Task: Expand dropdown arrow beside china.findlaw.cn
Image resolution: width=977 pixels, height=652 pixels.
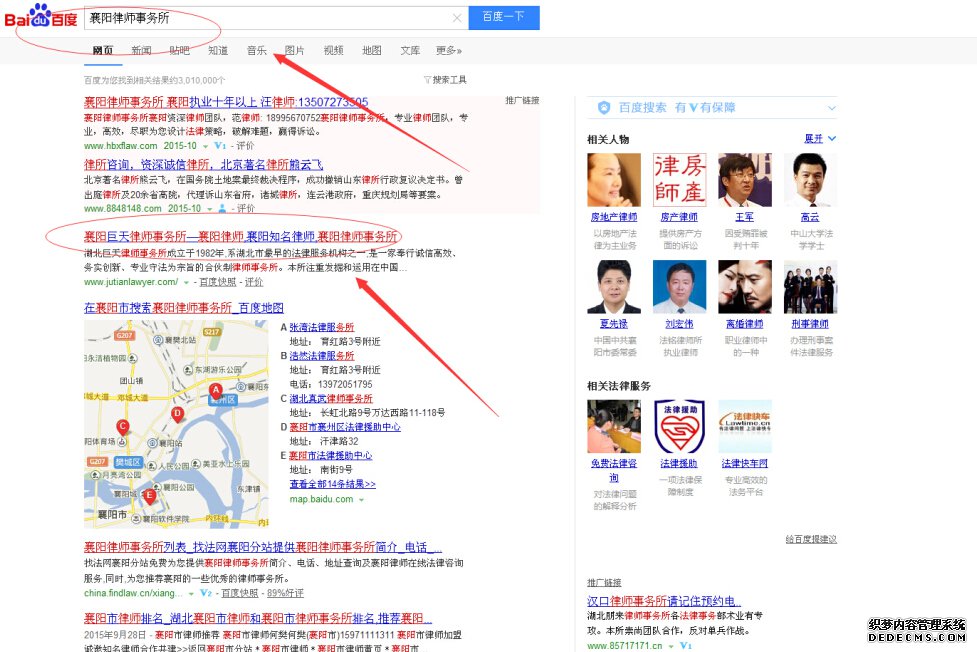Action: pos(192,594)
